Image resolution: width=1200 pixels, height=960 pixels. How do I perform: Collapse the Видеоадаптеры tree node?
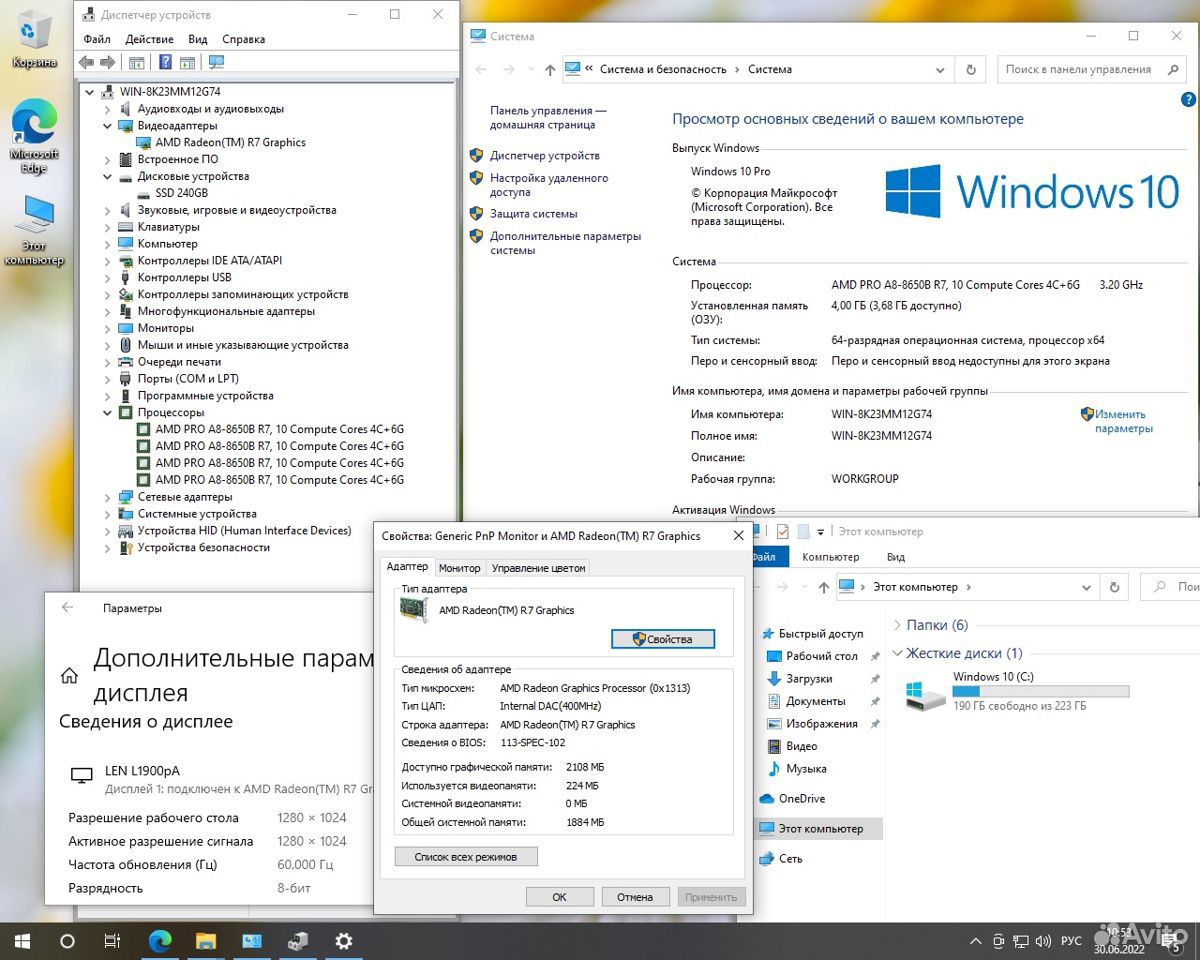(108, 126)
